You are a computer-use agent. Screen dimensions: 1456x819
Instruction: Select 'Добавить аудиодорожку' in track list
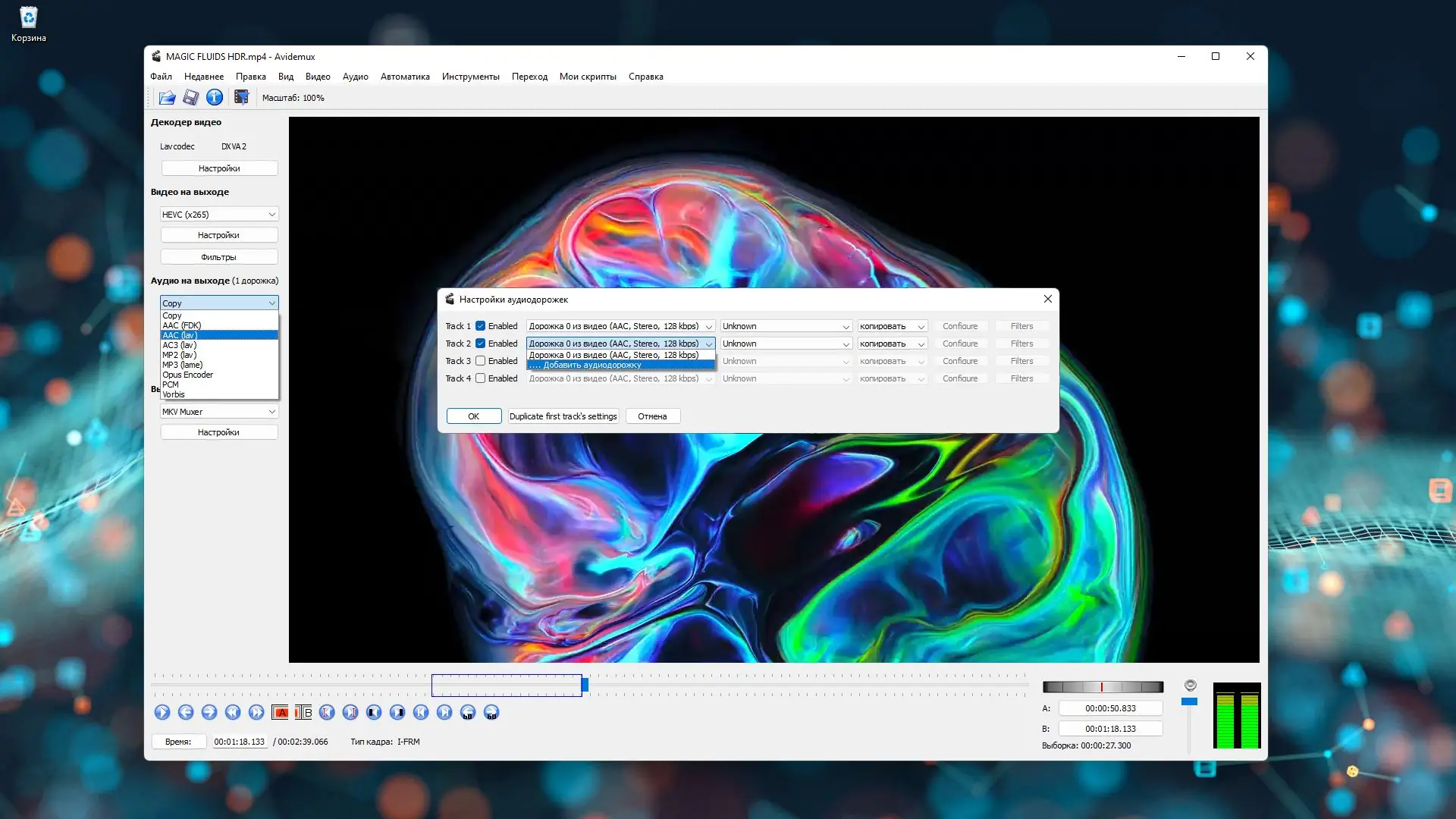click(592, 365)
